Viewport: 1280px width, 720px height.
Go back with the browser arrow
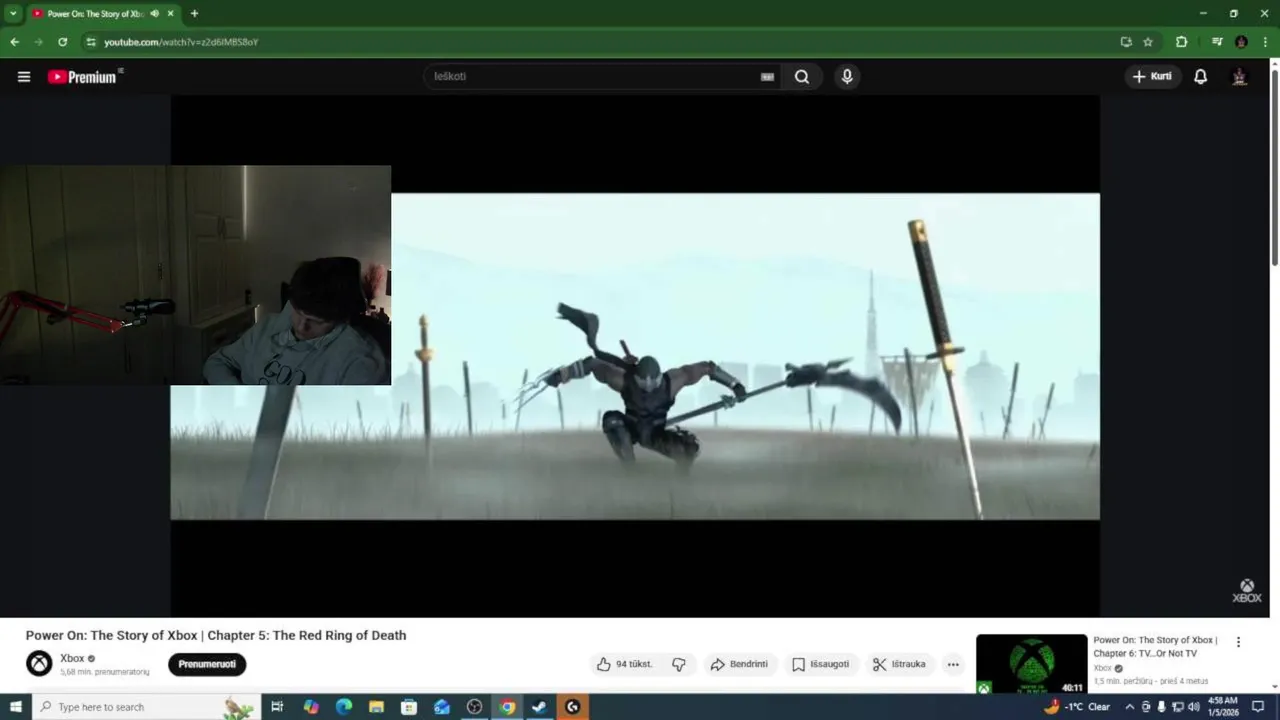click(14, 42)
